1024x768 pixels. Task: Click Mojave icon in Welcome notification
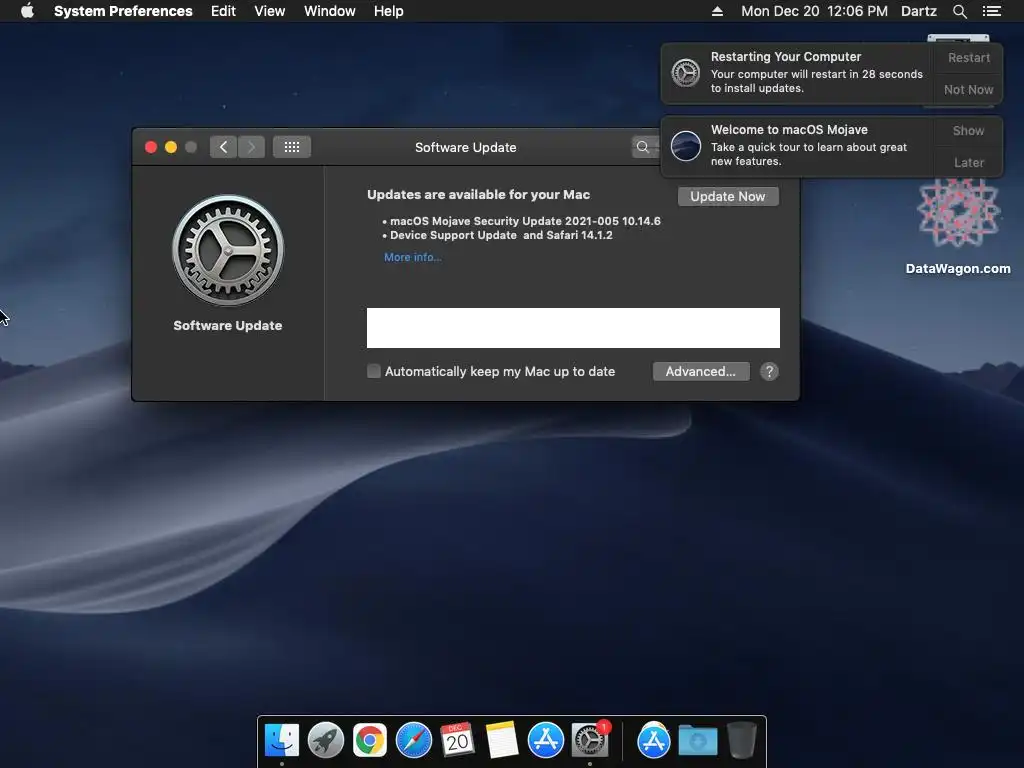686,146
